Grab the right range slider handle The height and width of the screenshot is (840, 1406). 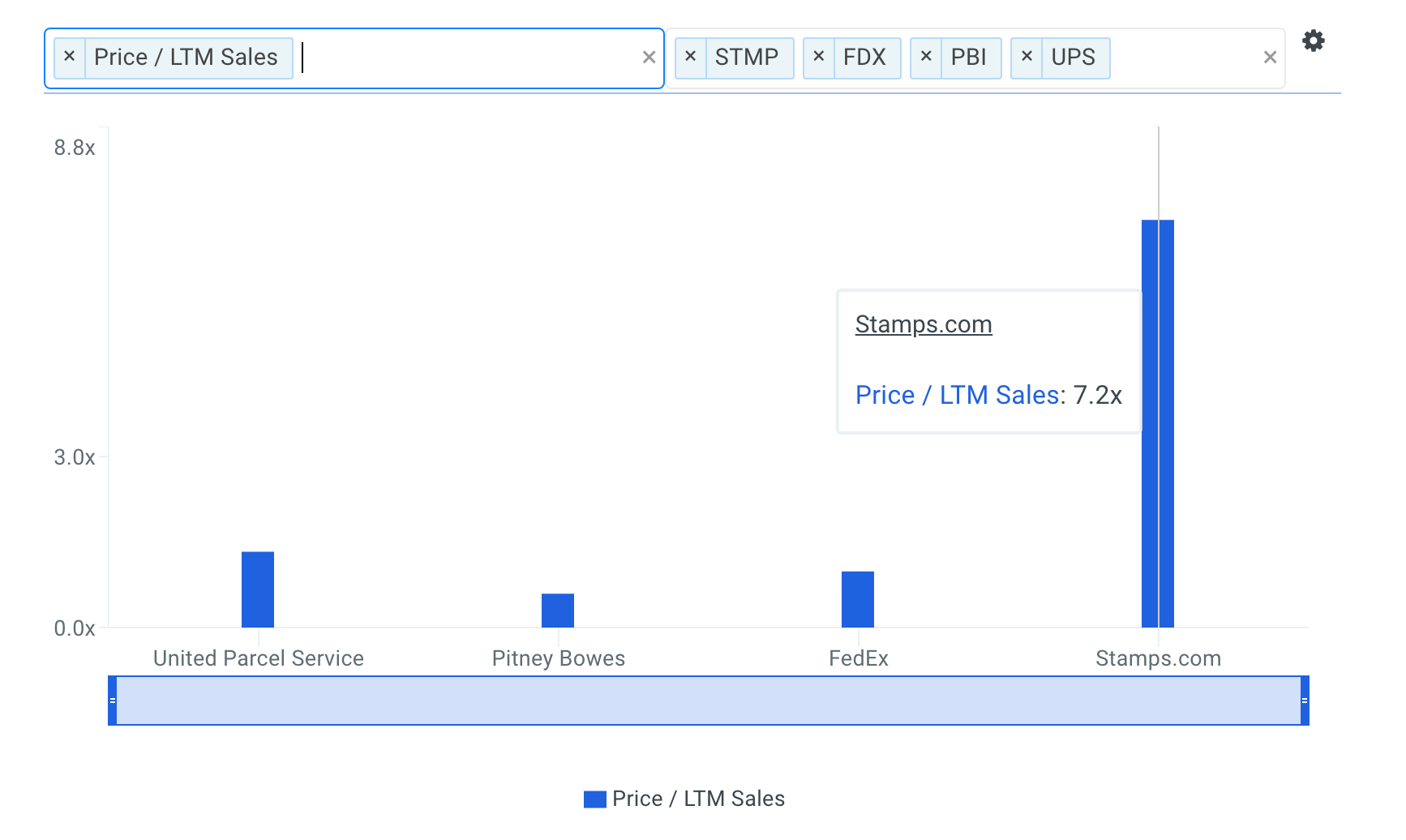point(1305,701)
